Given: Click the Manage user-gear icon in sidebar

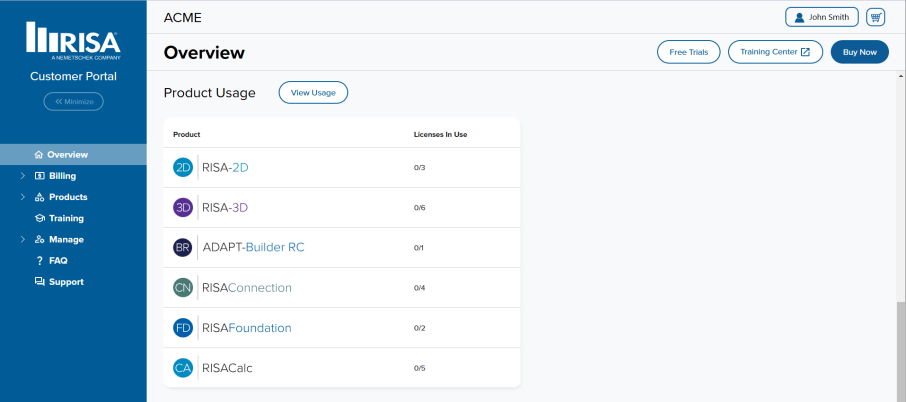Looking at the screenshot, I should click(x=40, y=239).
